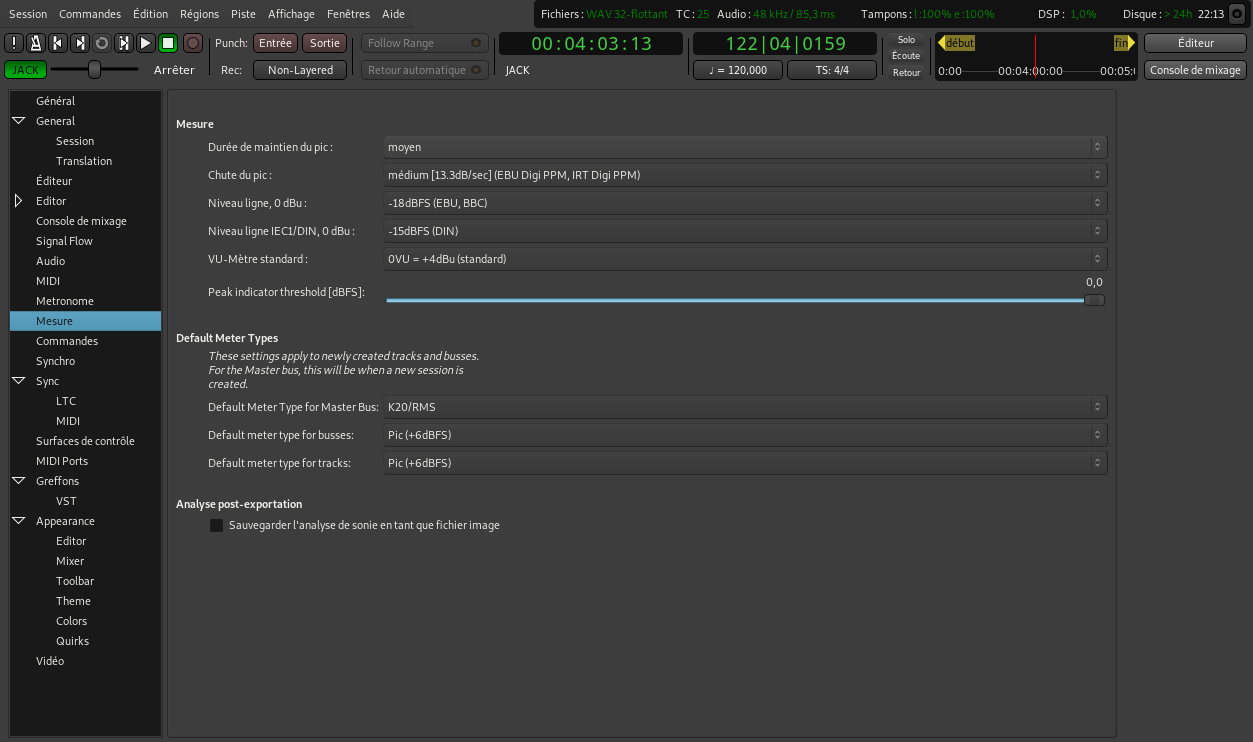The image size is (1253, 742).
Task: Toggle Punch Entrée button
Action: pos(276,43)
